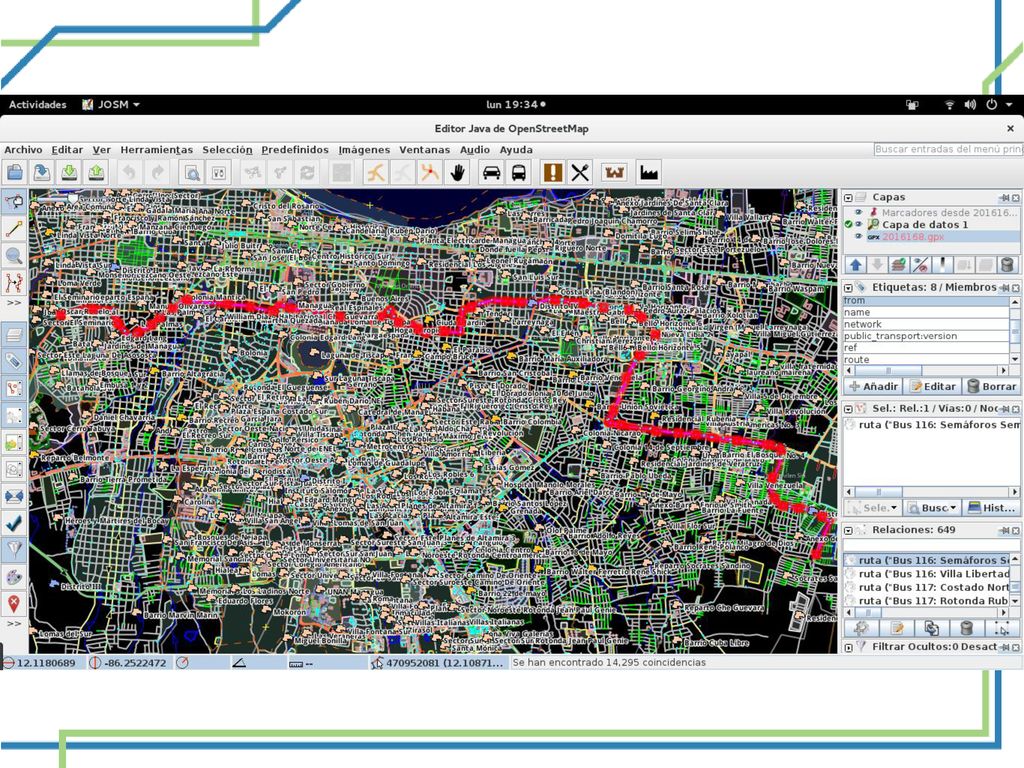Click the Borrar tag button
The image size is (1024, 768).
point(992,386)
